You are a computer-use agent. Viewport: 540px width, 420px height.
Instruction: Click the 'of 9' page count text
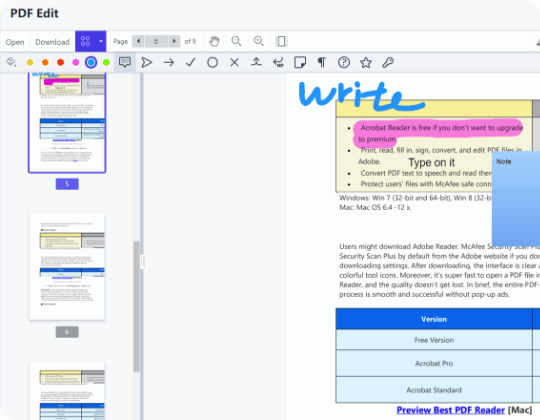[190, 41]
